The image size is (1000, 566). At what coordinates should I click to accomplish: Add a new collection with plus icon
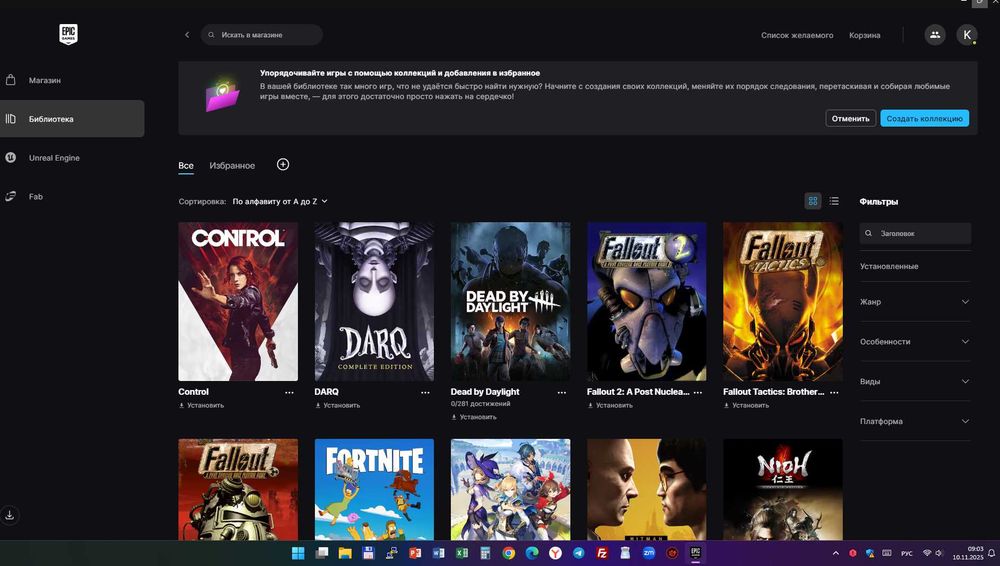point(283,165)
